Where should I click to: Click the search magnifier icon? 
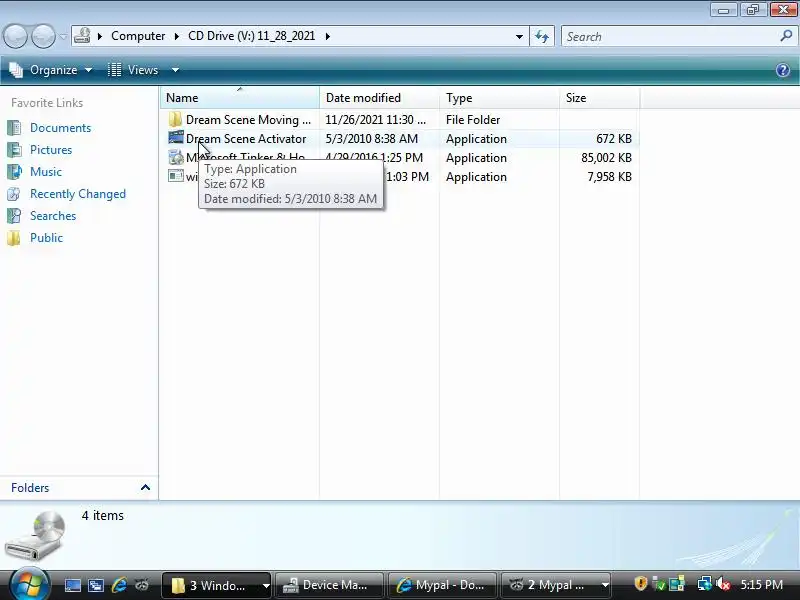786,36
